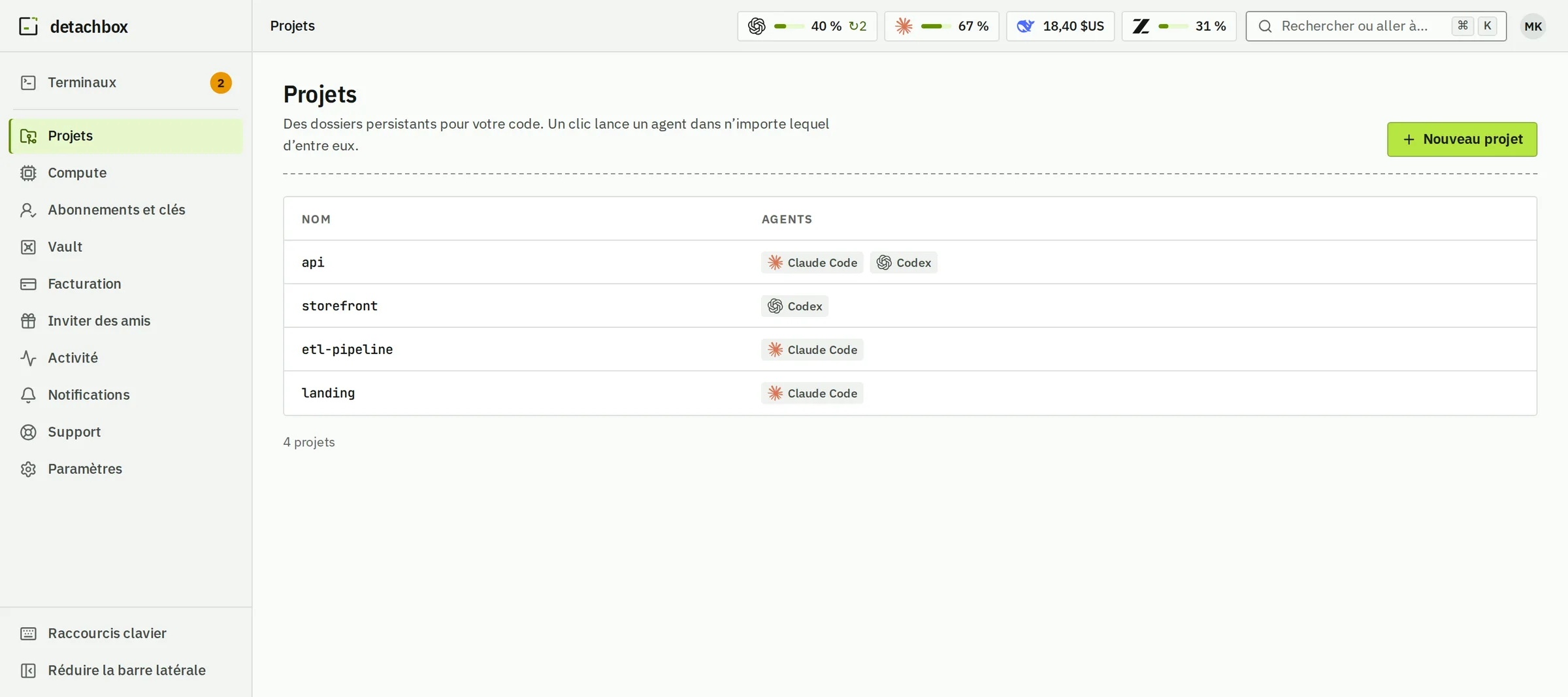
Task: Launch Codex agent on storefront project
Action: [x=794, y=306]
